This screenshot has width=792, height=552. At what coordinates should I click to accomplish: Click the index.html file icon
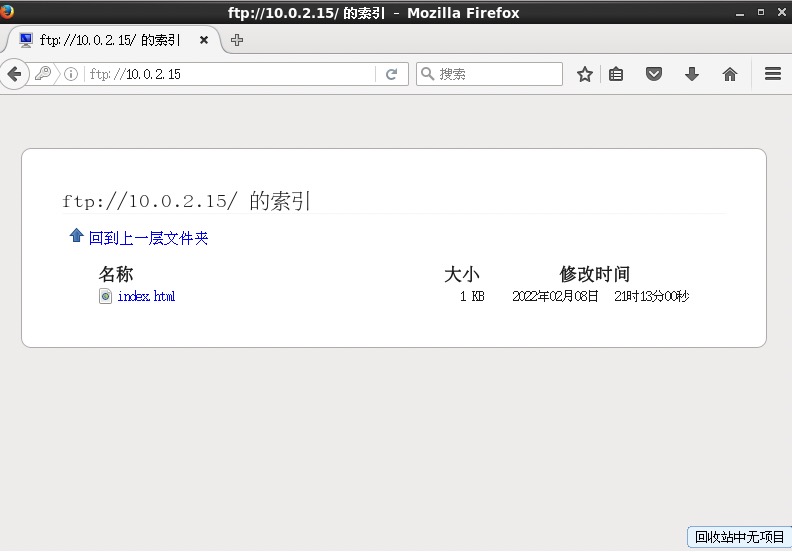point(105,296)
